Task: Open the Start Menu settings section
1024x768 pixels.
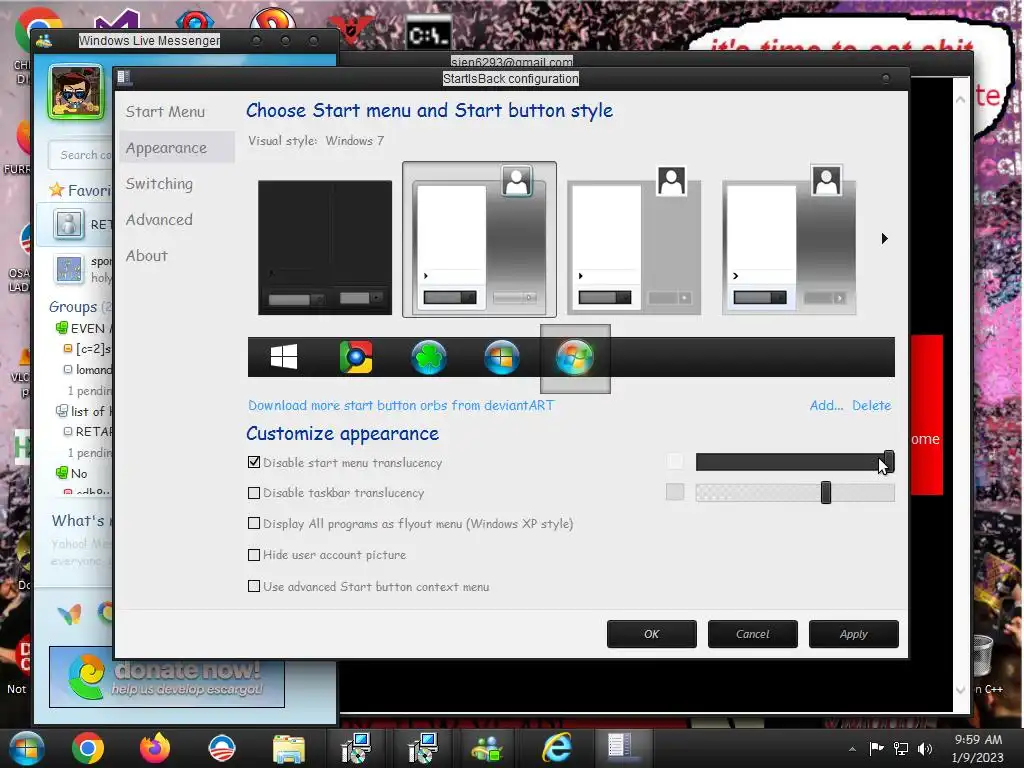Action: click(165, 112)
